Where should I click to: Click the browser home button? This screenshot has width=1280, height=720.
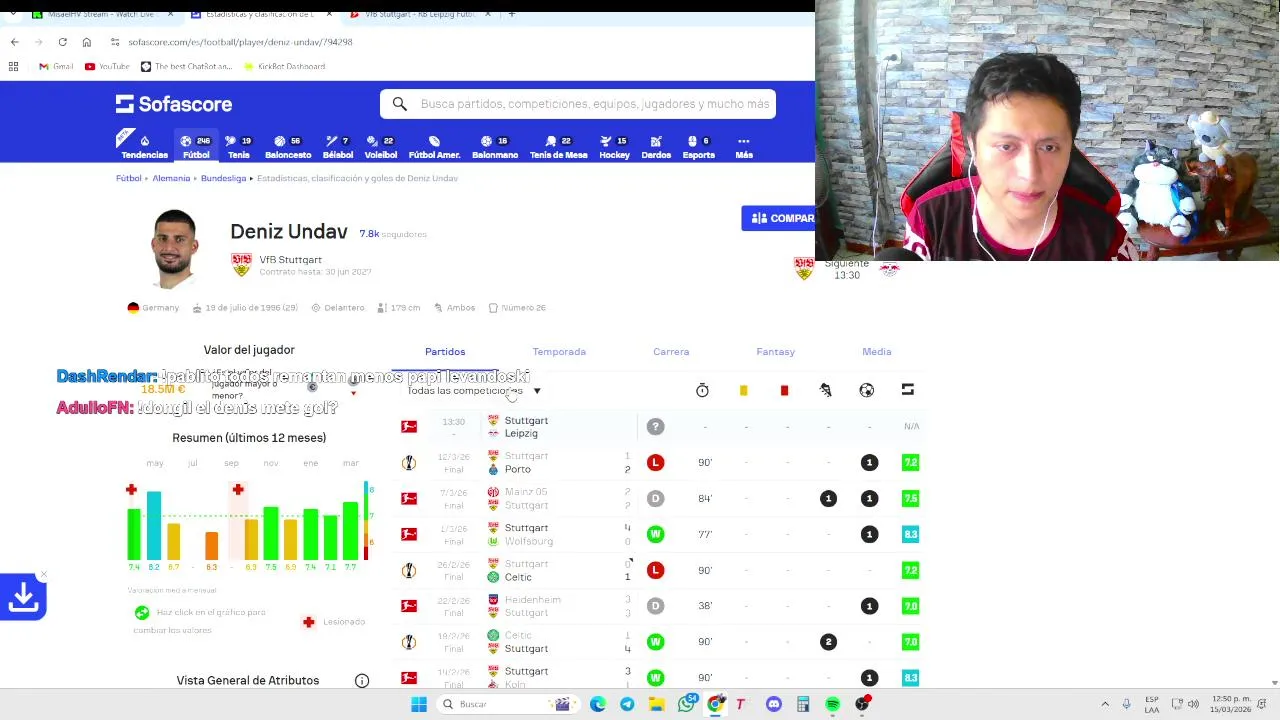tap(86, 42)
